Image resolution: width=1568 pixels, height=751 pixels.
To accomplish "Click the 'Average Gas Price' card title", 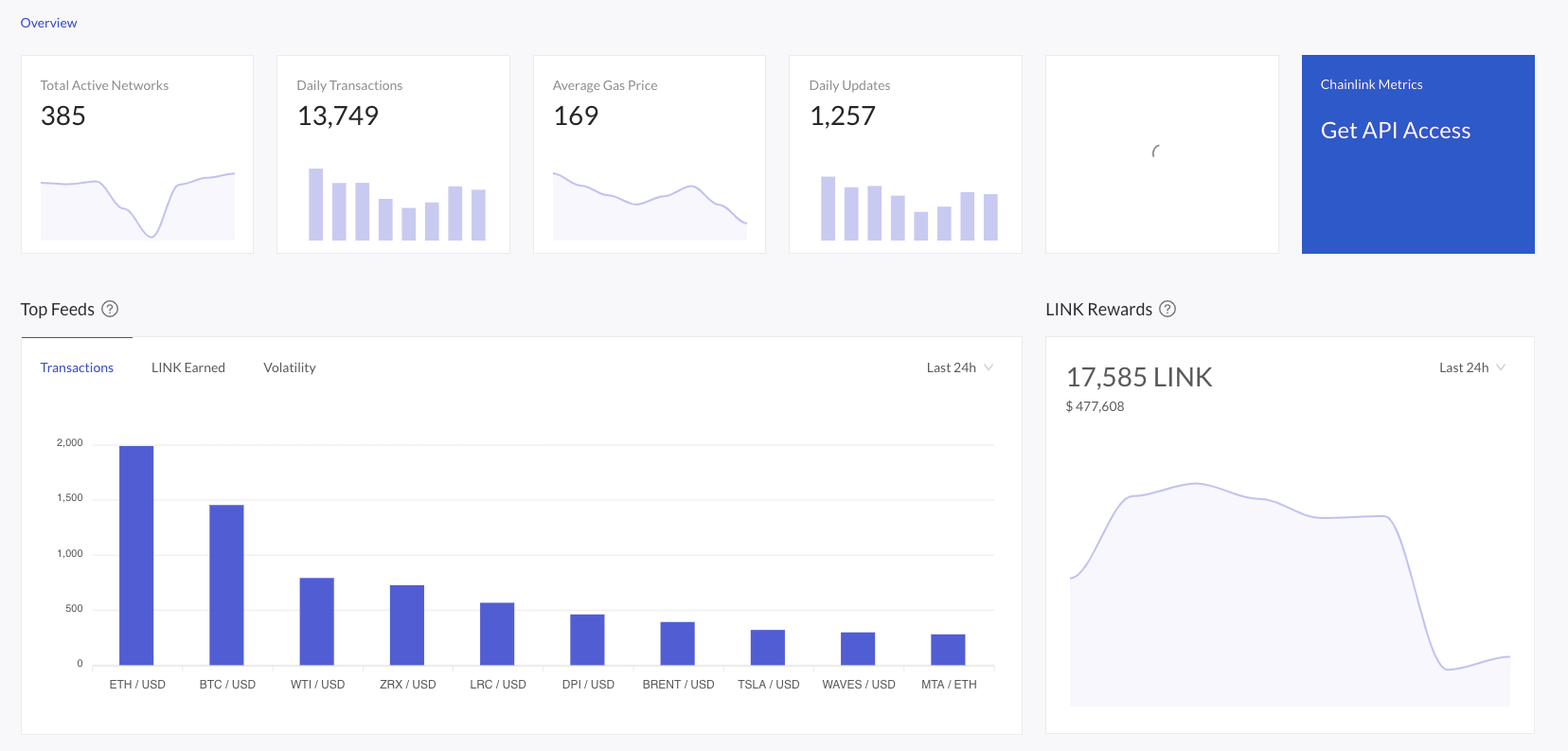I will click(605, 85).
